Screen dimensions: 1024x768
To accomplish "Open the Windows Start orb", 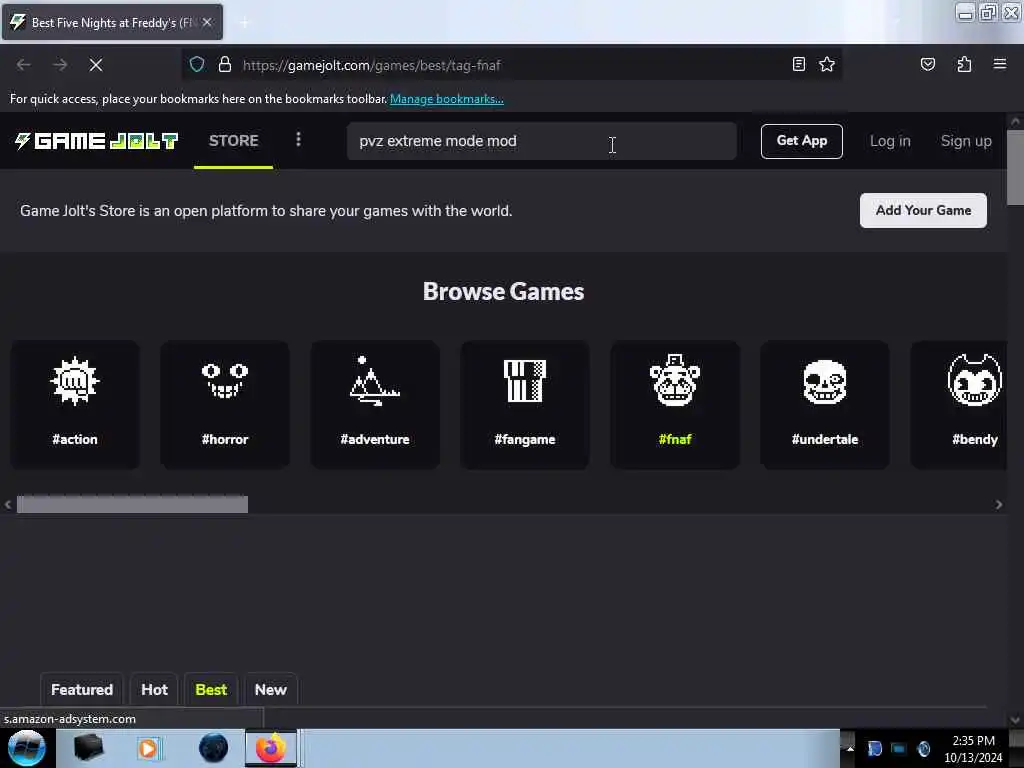I will [27, 748].
